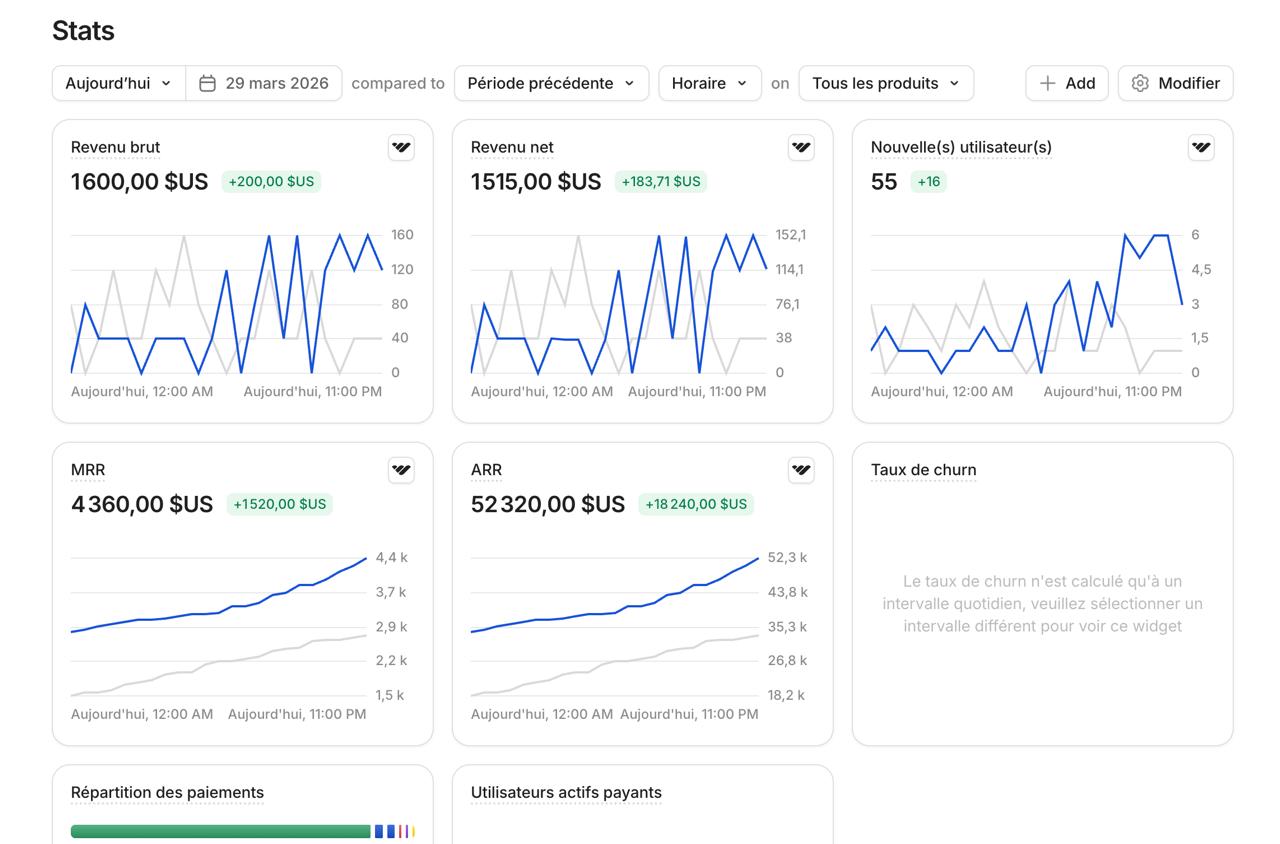Click the +1520,00 $US MRR change badge
This screenshot has width=1280, height=844.
click(x=279, y=505)
